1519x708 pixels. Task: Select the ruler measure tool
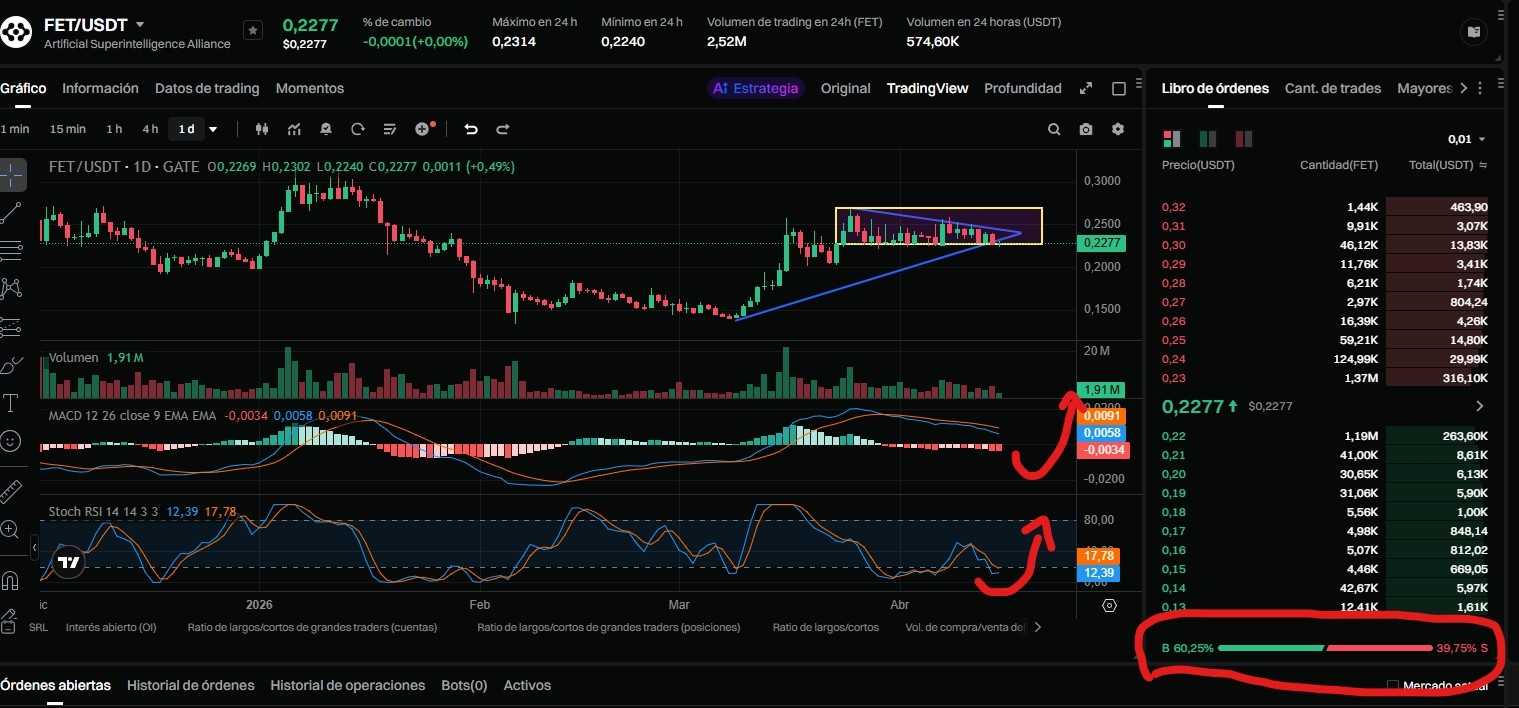(12, 490)
